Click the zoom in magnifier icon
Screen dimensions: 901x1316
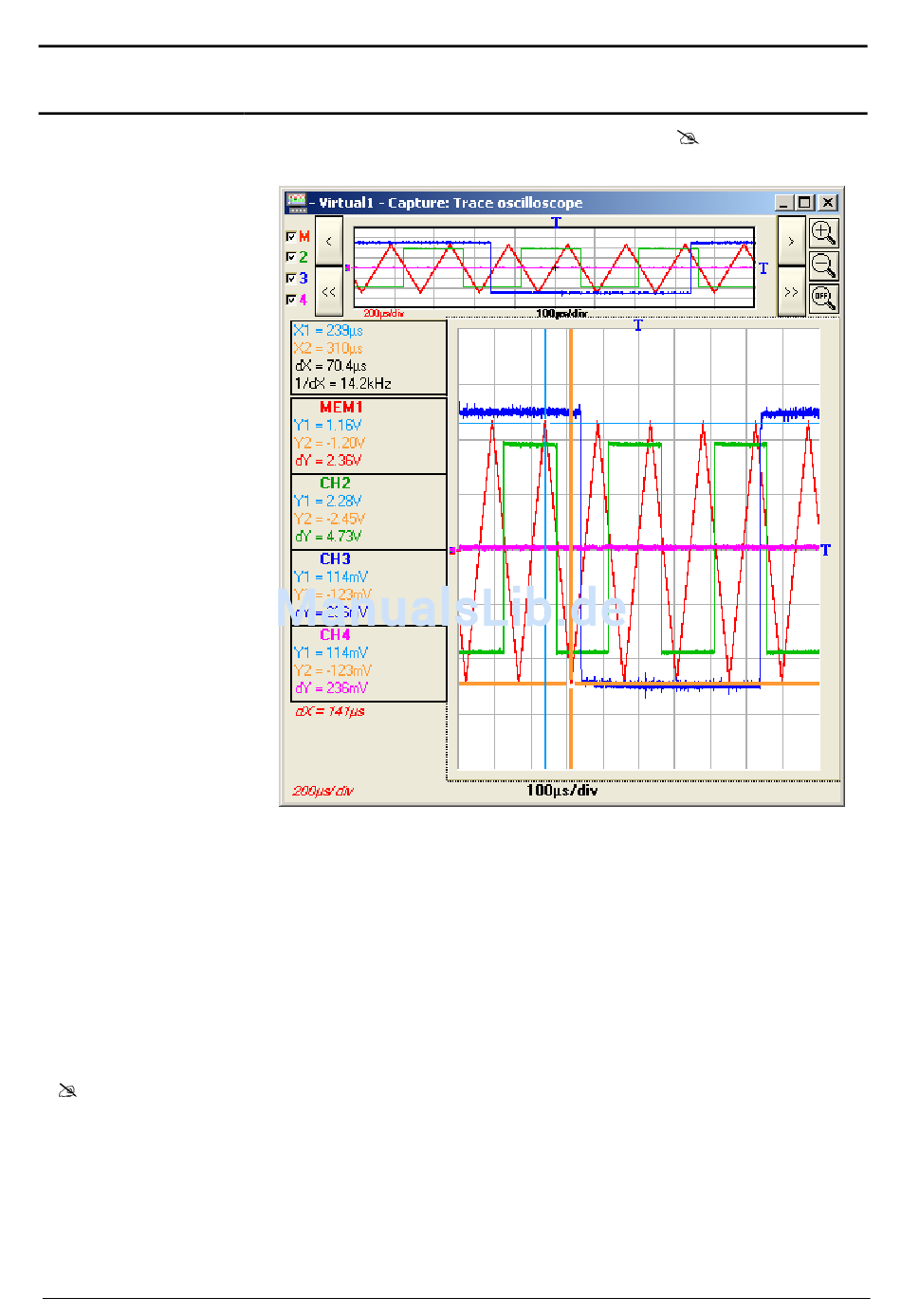click(823, 233)
